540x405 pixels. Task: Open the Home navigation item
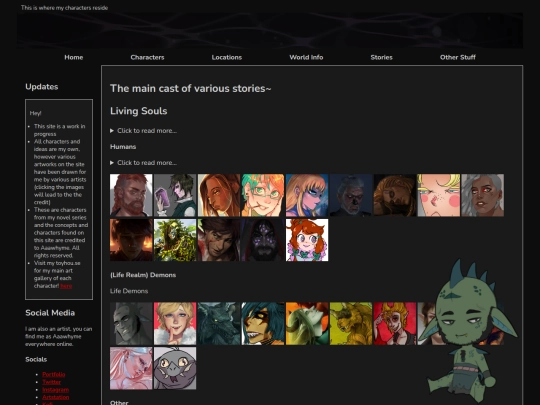coord(74,57)
